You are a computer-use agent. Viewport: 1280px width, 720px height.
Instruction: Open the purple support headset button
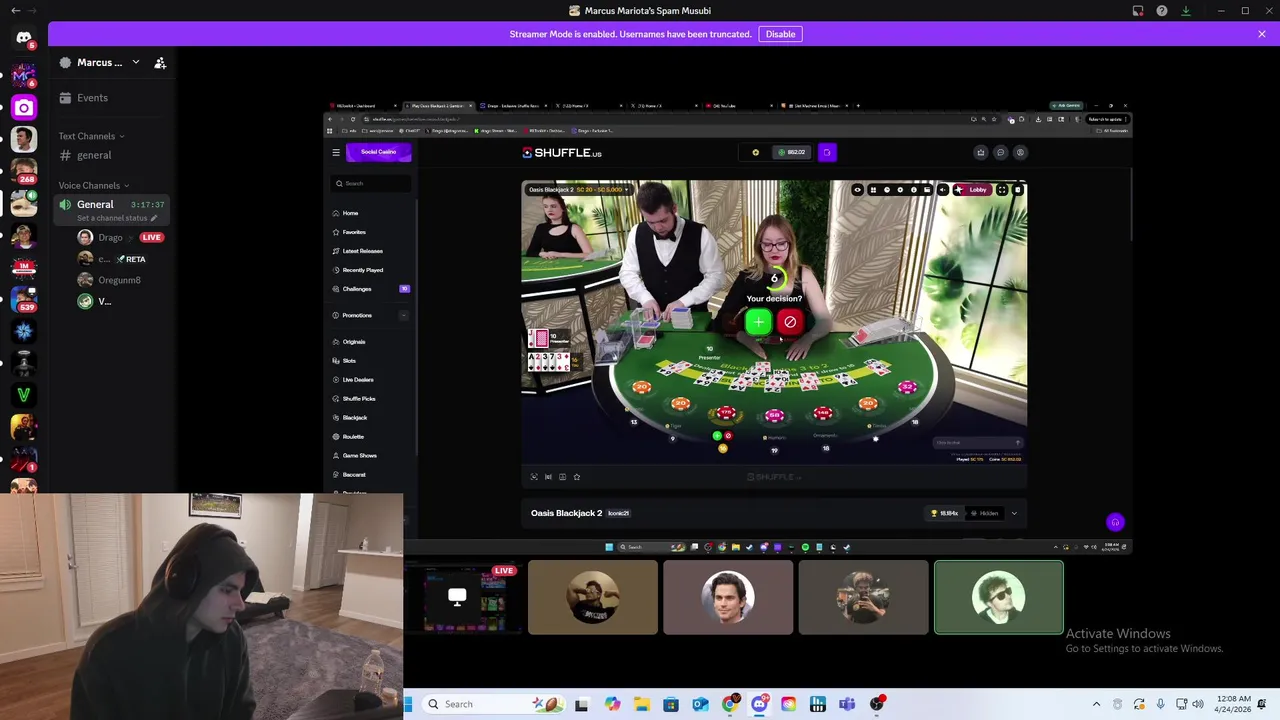(1115, 522)
